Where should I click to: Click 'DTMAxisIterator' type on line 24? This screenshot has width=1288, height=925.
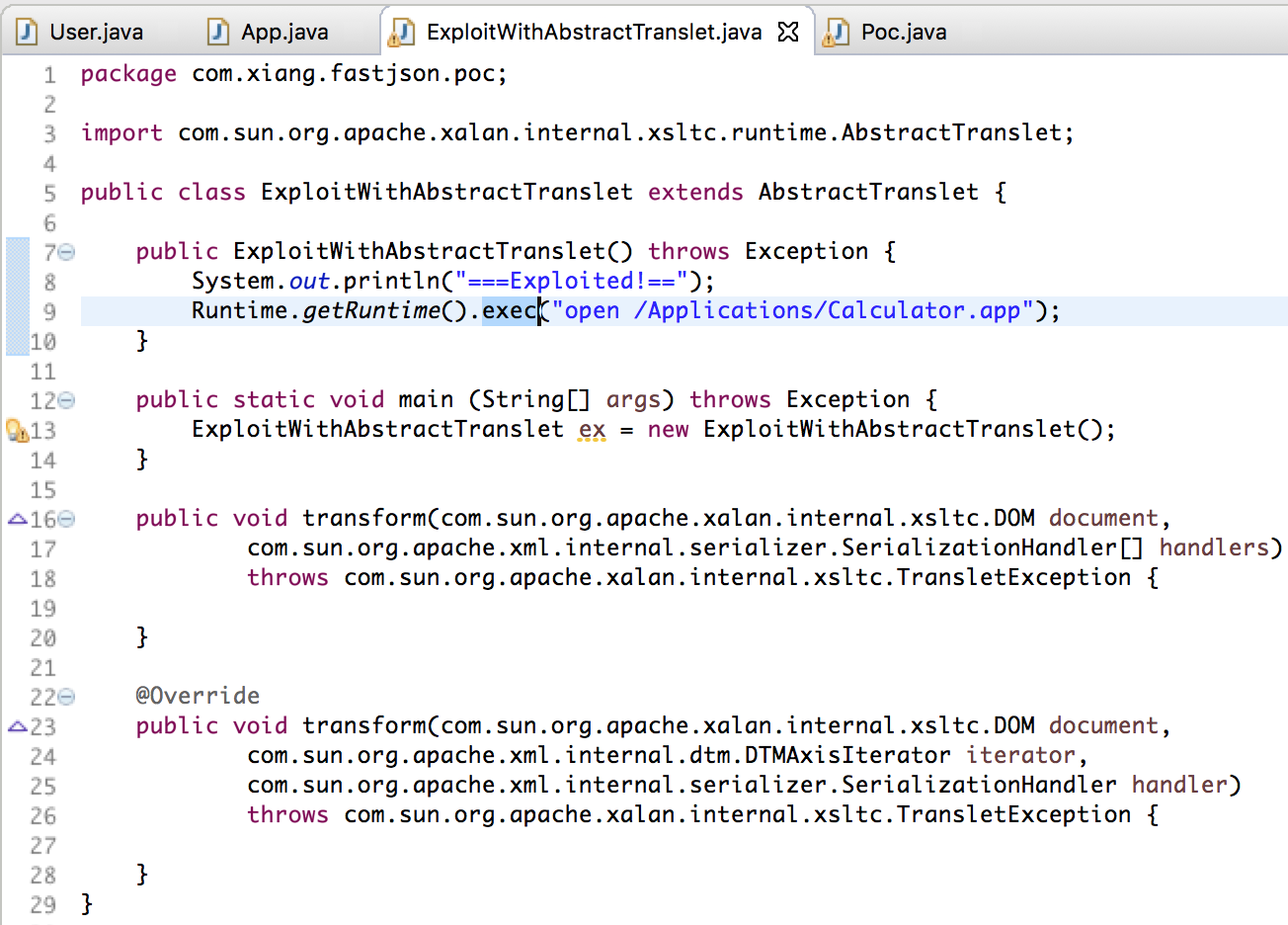pos(847,755)
